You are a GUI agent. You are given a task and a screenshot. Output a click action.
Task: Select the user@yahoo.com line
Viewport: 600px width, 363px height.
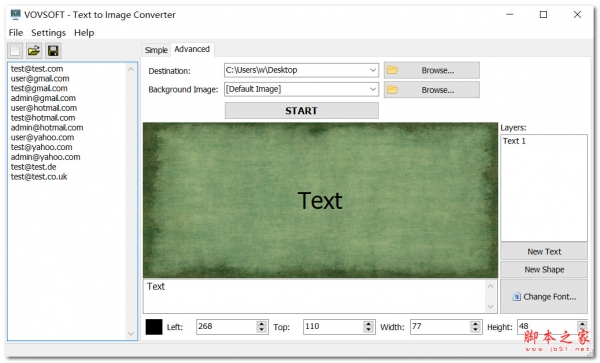click(x=42, y=137)
